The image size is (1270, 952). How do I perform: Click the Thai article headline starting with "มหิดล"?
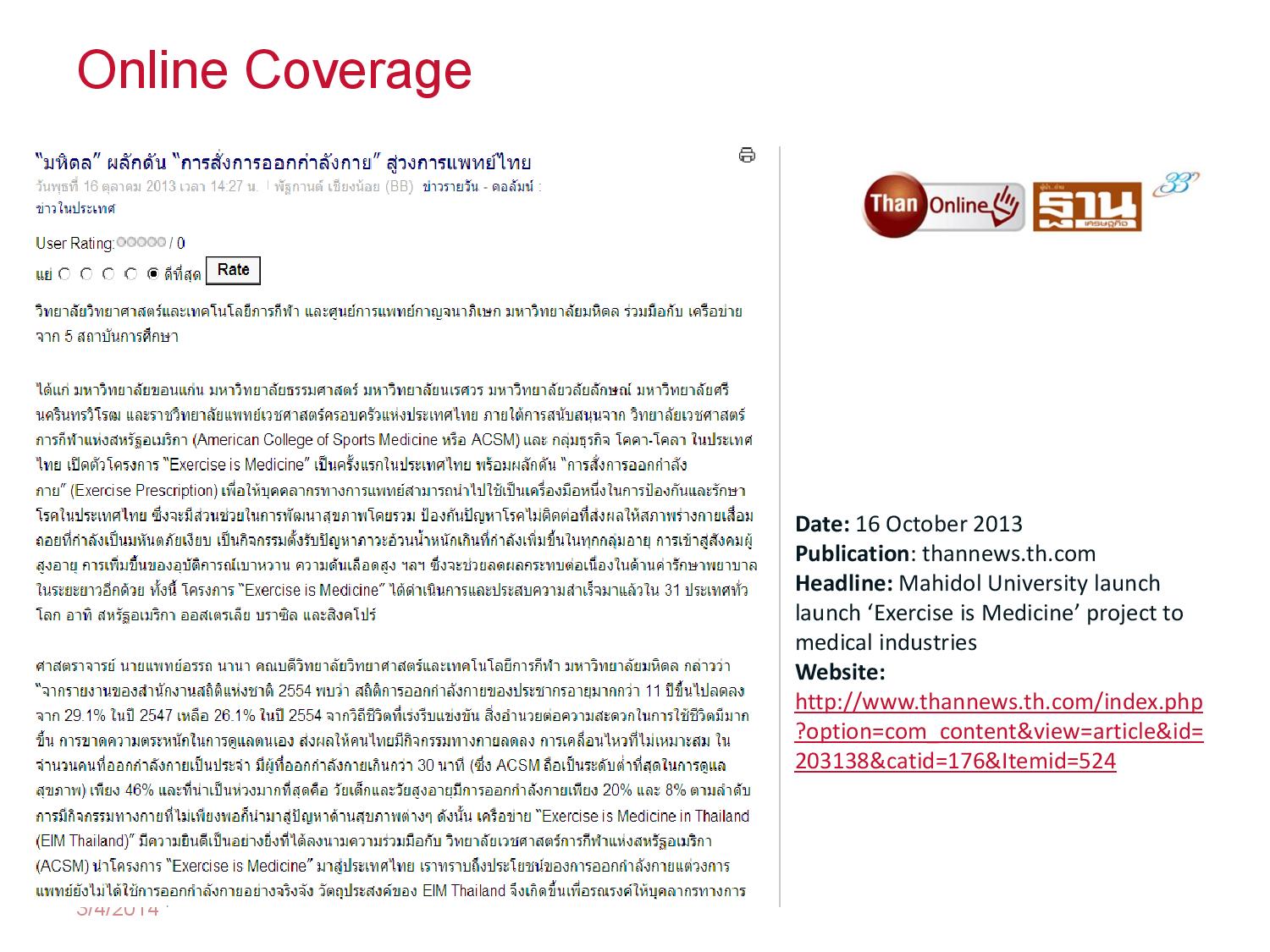283,162
